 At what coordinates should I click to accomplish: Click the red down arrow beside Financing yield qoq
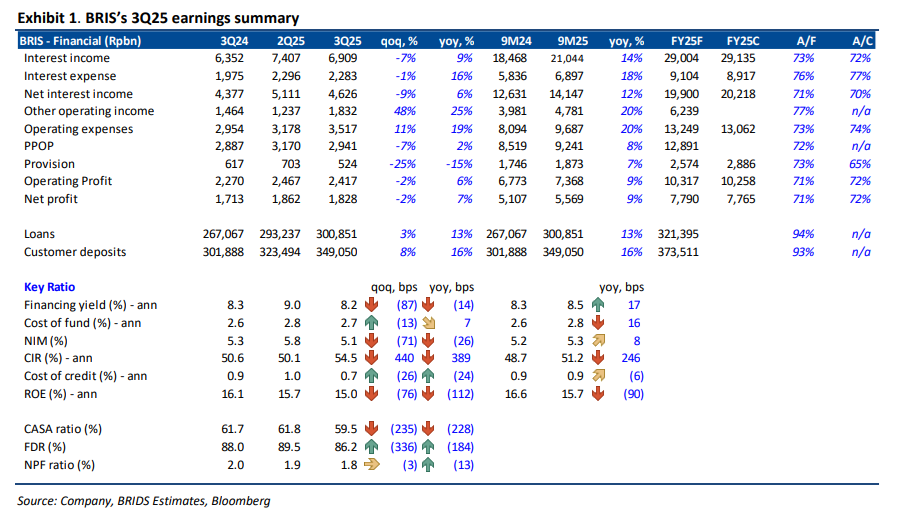(370, 305)
